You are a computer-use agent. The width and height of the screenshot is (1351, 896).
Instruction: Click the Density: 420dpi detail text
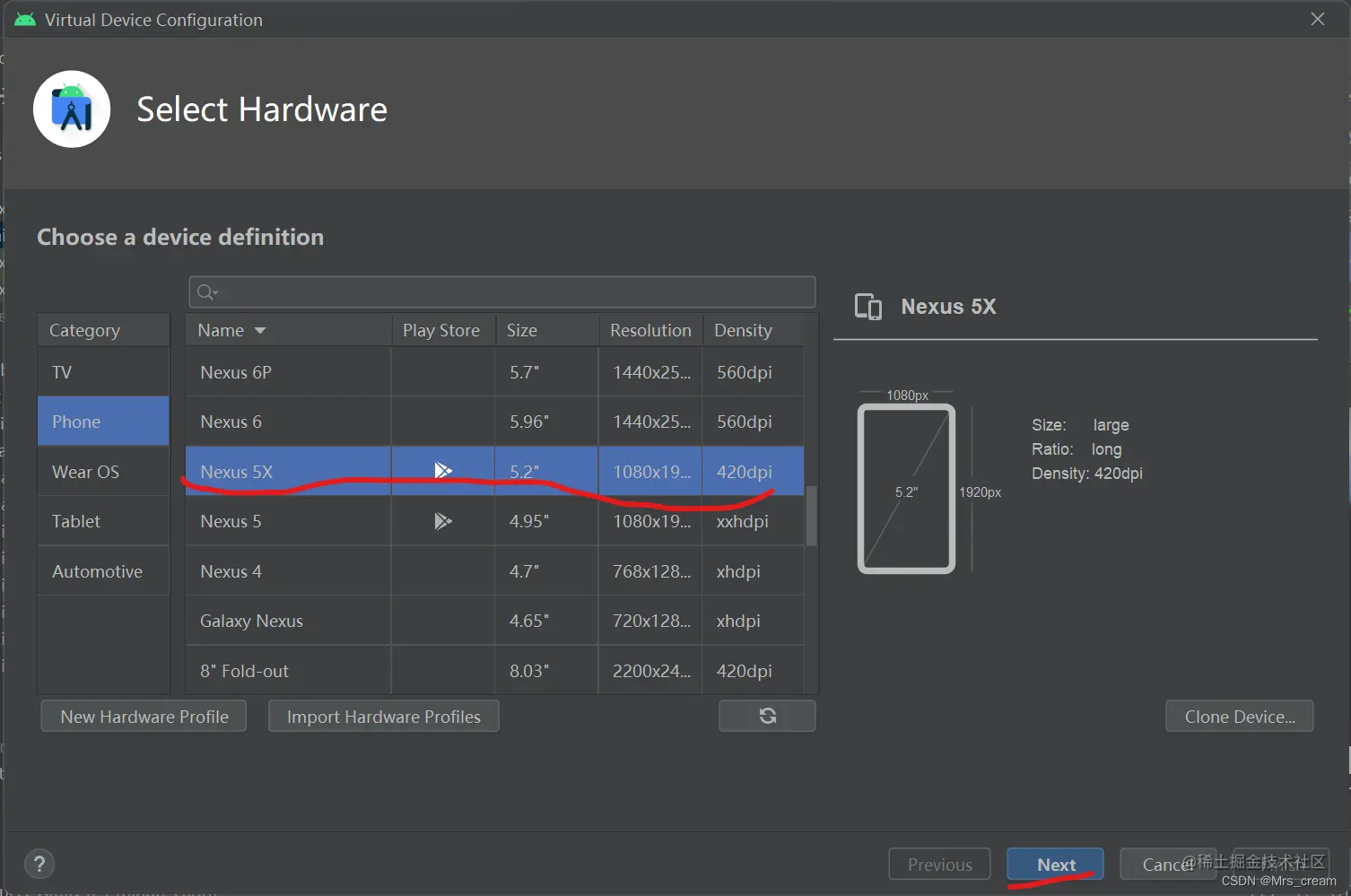tap(1087, 474)
